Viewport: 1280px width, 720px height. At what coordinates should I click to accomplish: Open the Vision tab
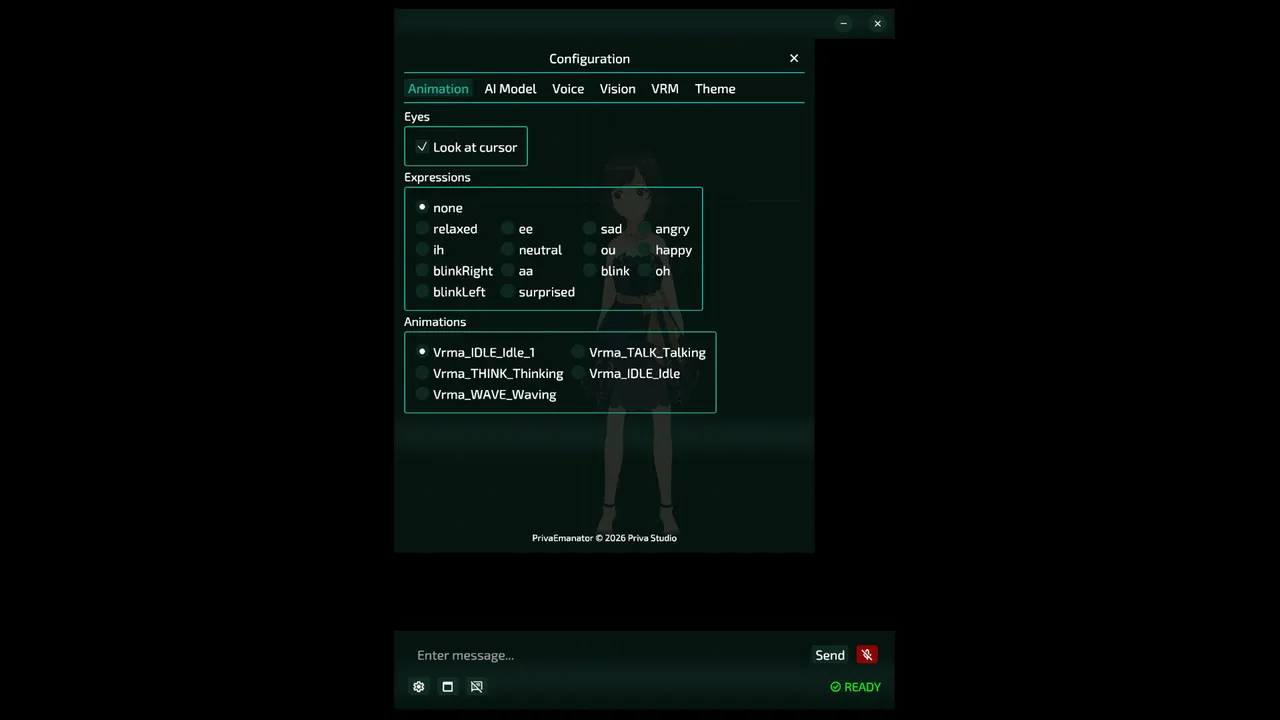click(x=617, y=89)
